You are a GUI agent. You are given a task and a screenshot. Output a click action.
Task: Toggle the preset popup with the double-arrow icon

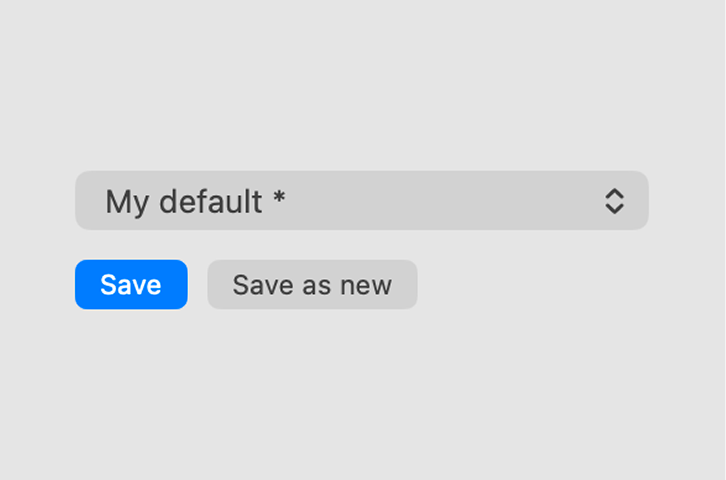614,201
